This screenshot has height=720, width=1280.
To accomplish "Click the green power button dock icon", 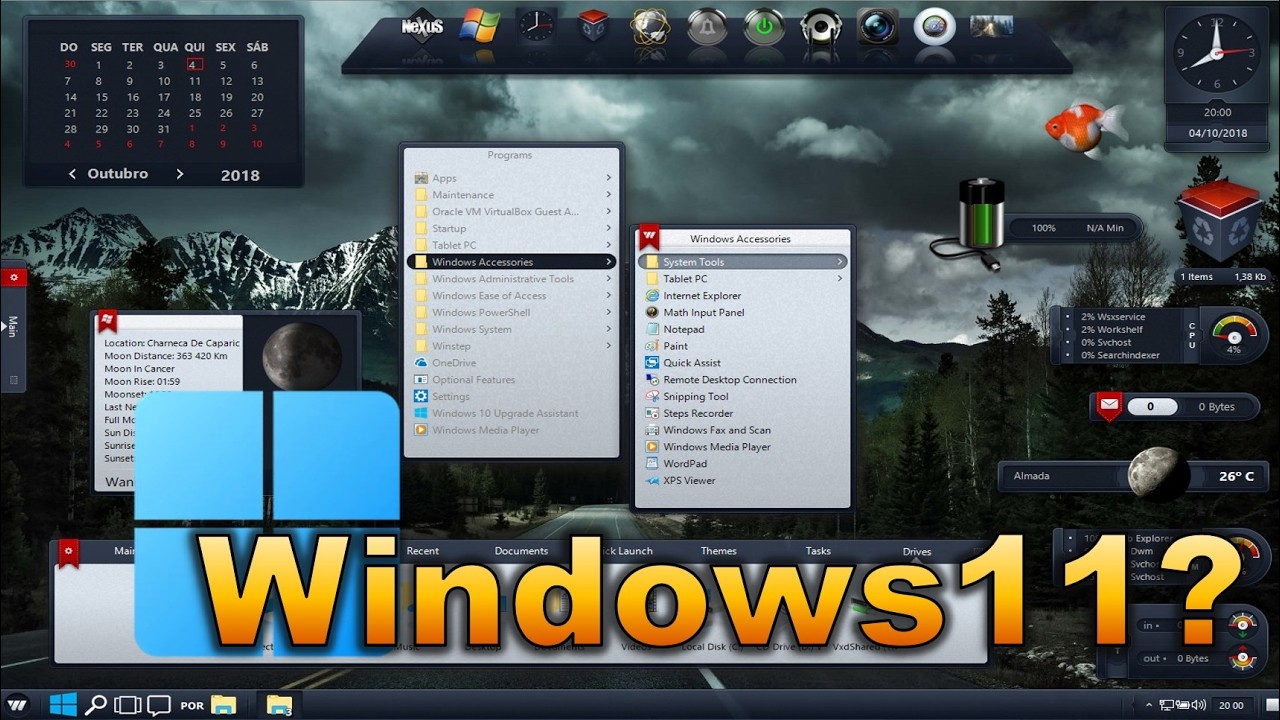I will 764,27.
